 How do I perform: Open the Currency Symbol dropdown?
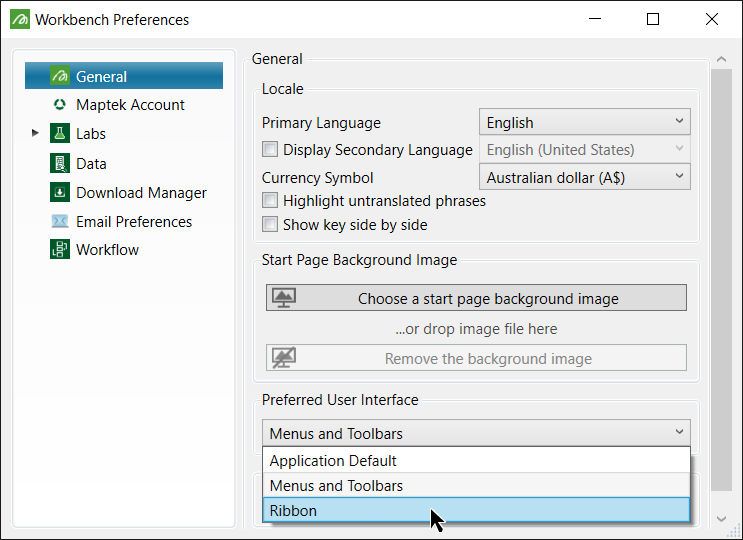click(x=585, y=177)
